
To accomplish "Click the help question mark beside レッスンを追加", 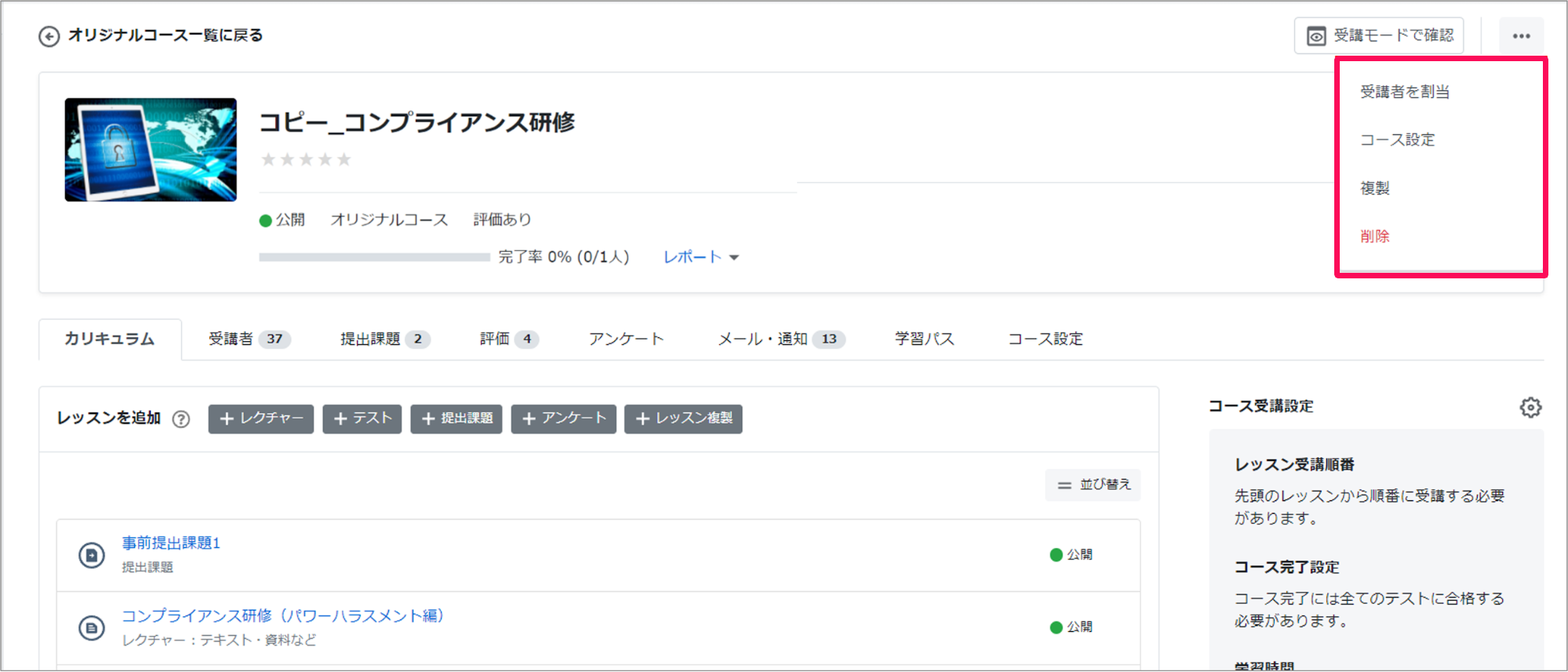I will [x=181, y=420].
